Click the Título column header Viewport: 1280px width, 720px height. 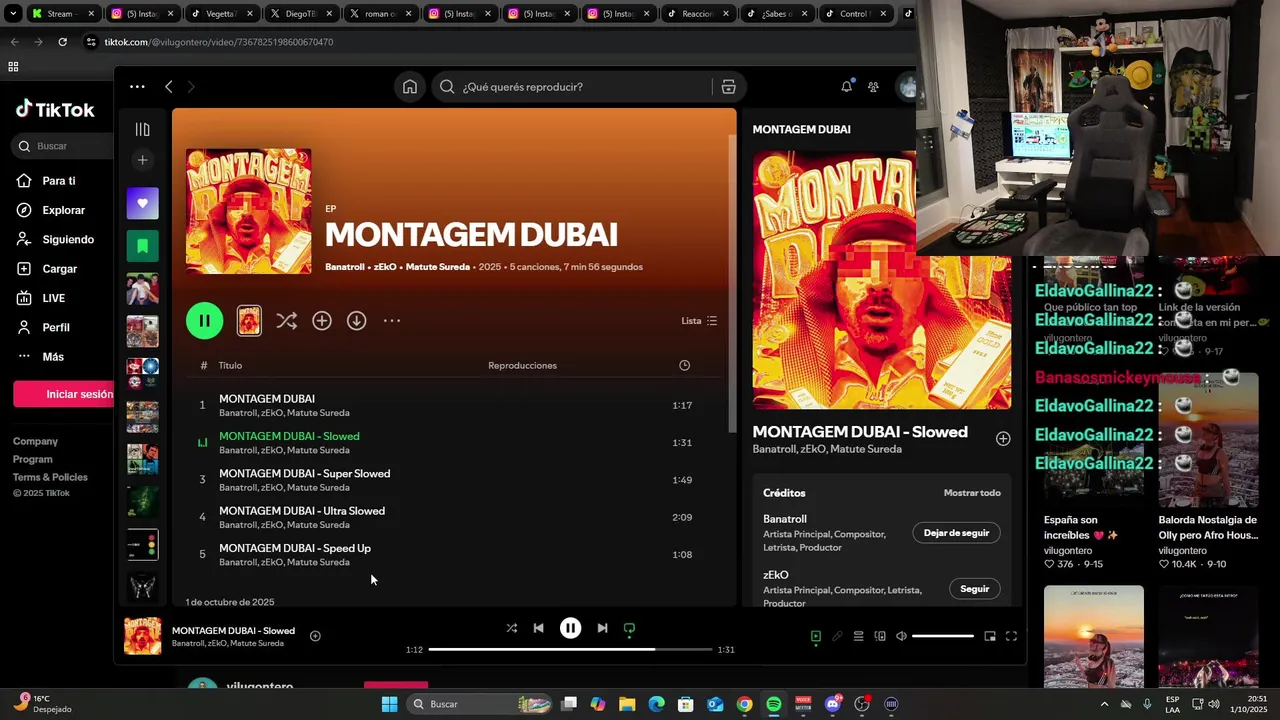coord(230,366)
